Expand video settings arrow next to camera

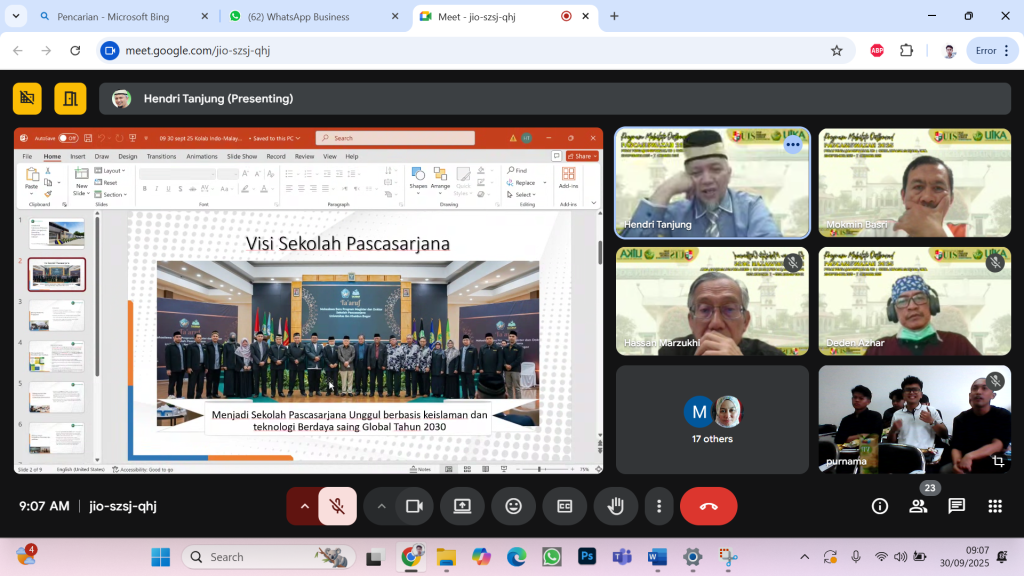(x=381, y=506)
